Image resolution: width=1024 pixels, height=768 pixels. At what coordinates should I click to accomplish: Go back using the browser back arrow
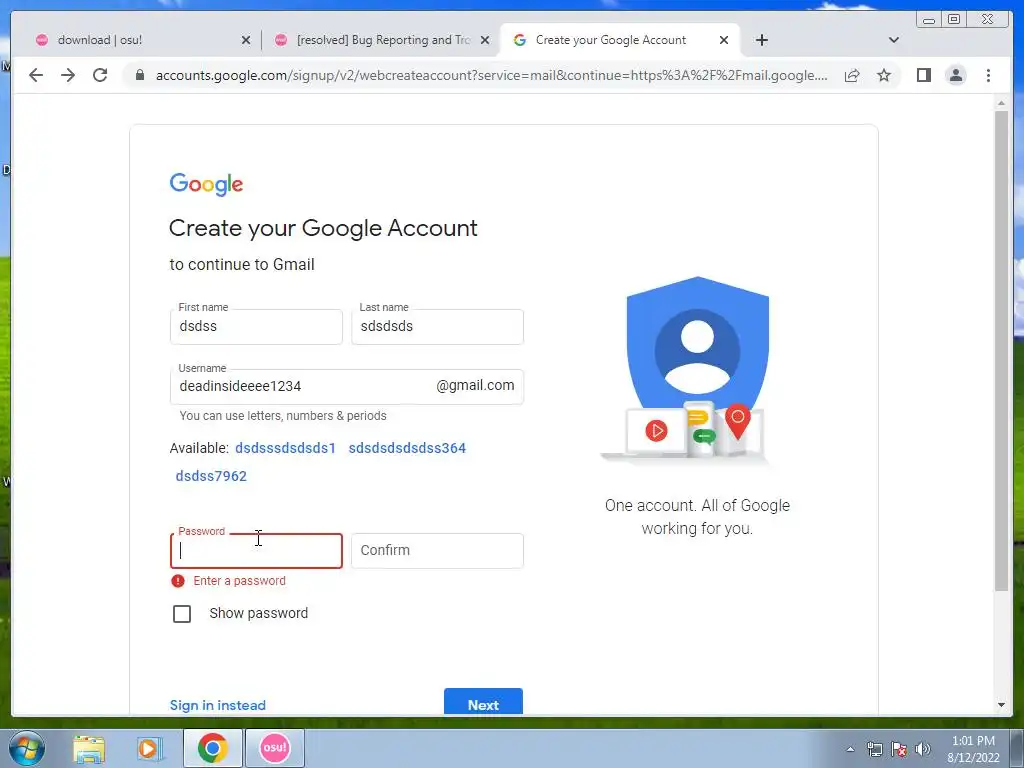[x=36, y=75]
